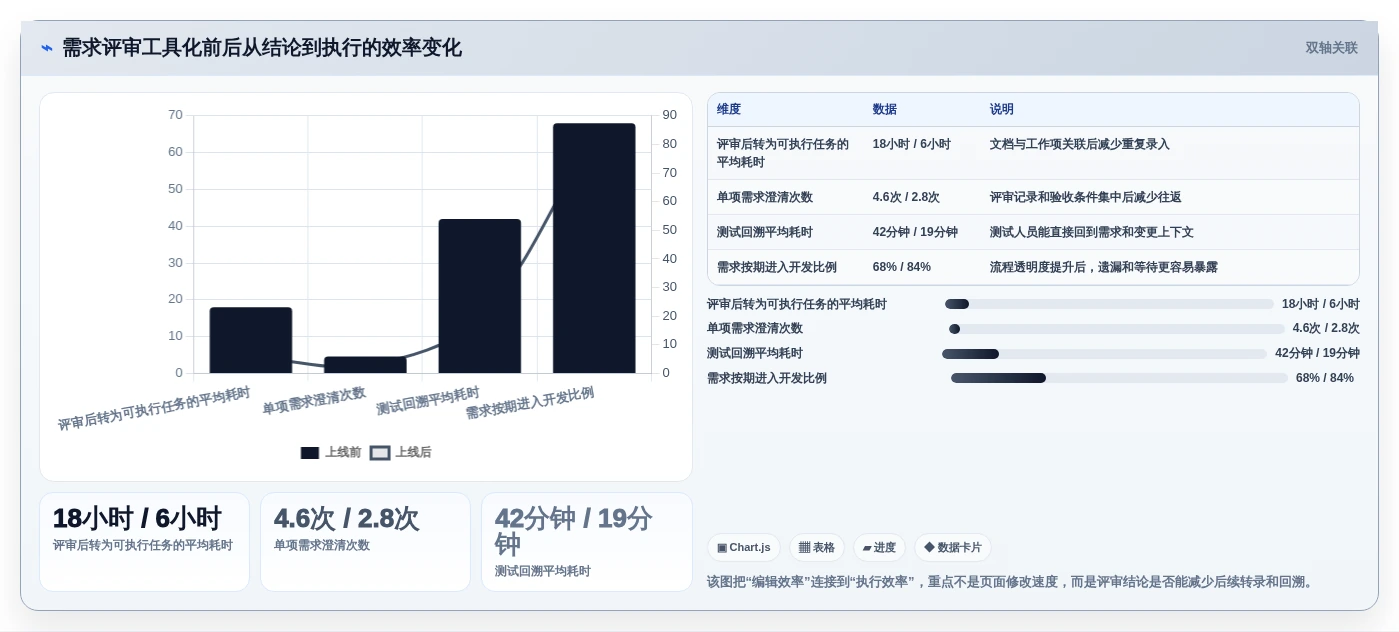Click the 测试回溯平均耗时 bar in chart
1399x632 pixels.
tap(480, 296)
